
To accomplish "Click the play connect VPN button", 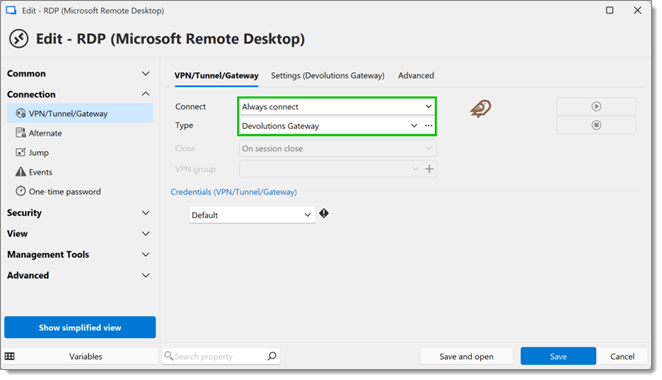I will coord(596,106).
